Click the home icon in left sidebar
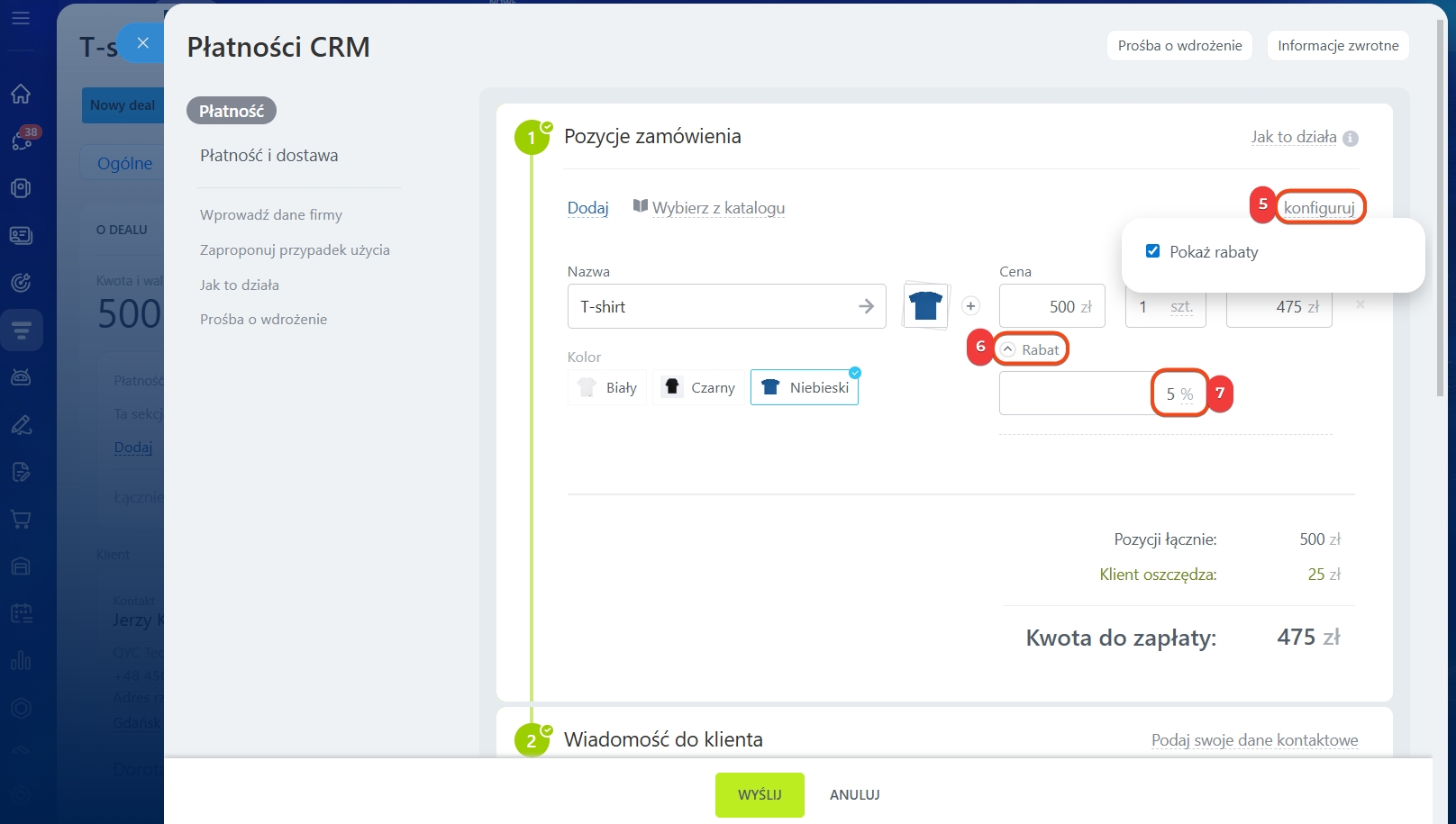Screen dimensions: 1456x824 click(x=21, y=94)
